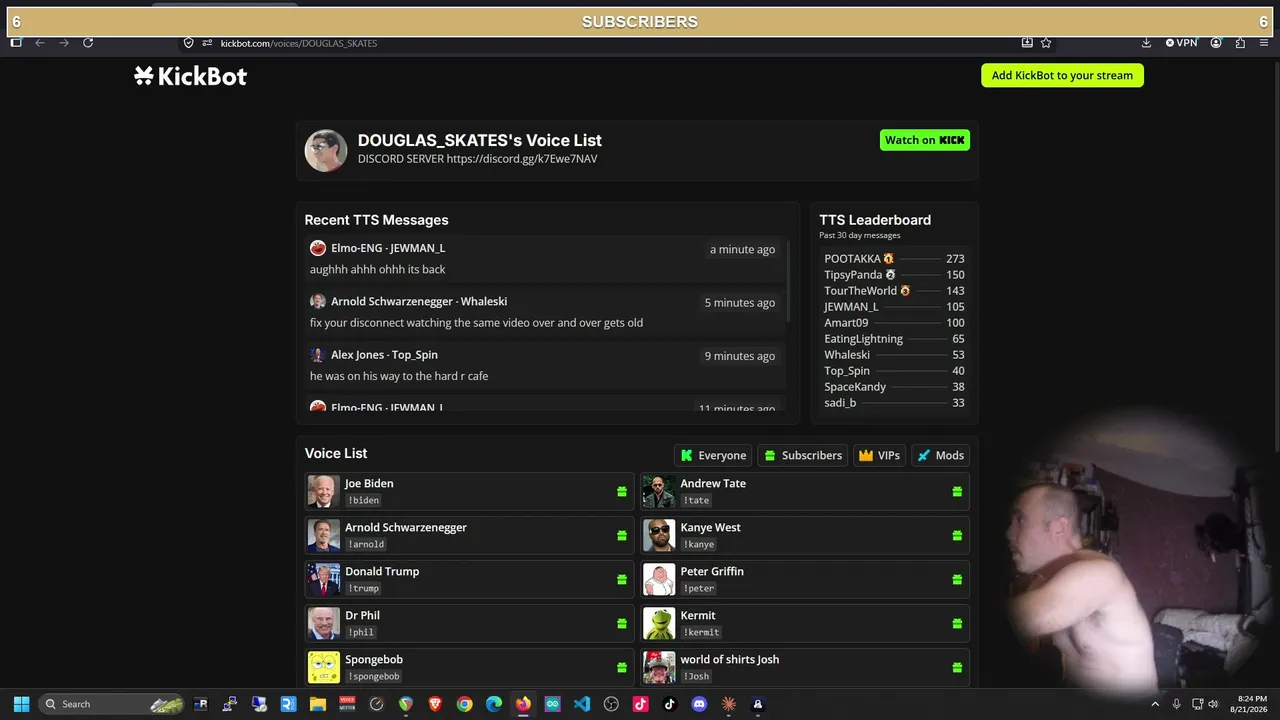The height and width of the screenshot is (720, 1280).
Task: Open the taskbar clock and date
Action: coord(1251,704)
